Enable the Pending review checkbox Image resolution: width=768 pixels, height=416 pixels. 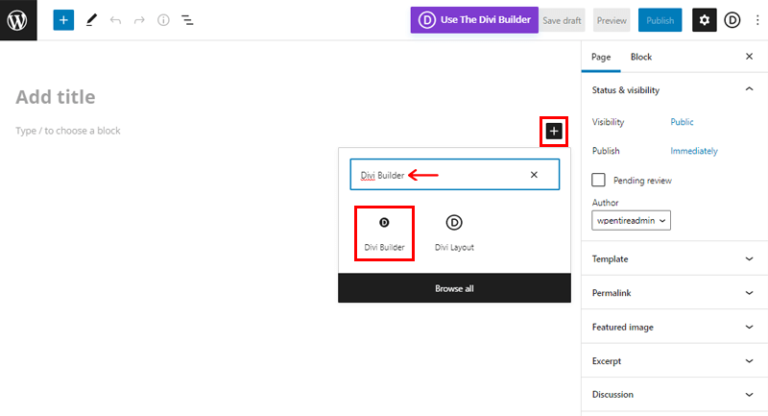[x=598, y=180]
